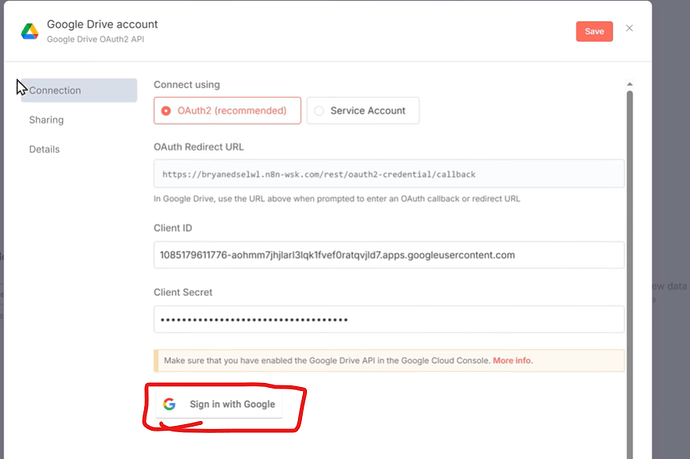
Task: Click into the Client Secret field
Action: coord(389,319)
